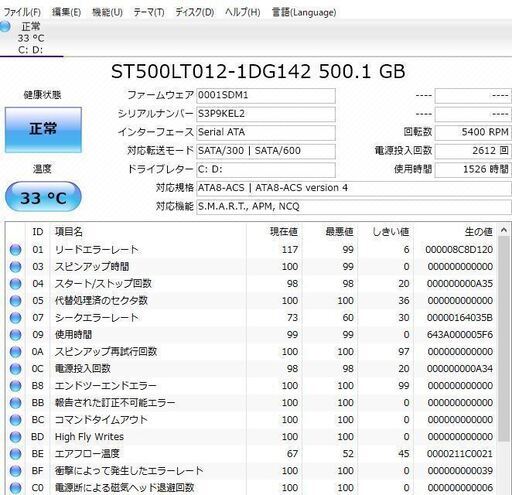Screen dimensions: 512x495
Task: Select the スピンアップ再試行回数 row name
Action: pos(106,352)
